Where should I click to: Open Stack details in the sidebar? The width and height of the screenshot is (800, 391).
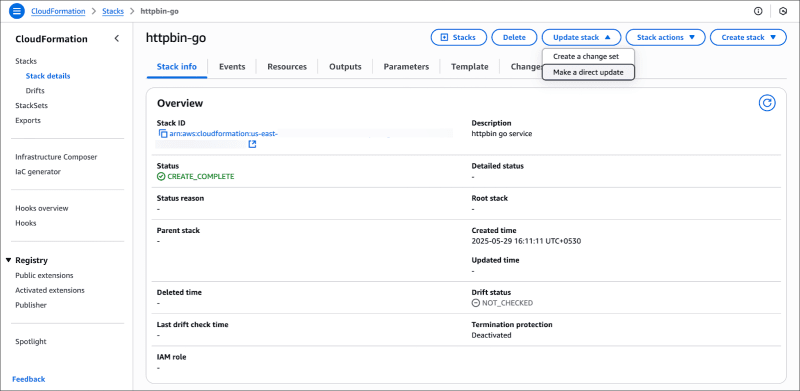pos(48,76)
